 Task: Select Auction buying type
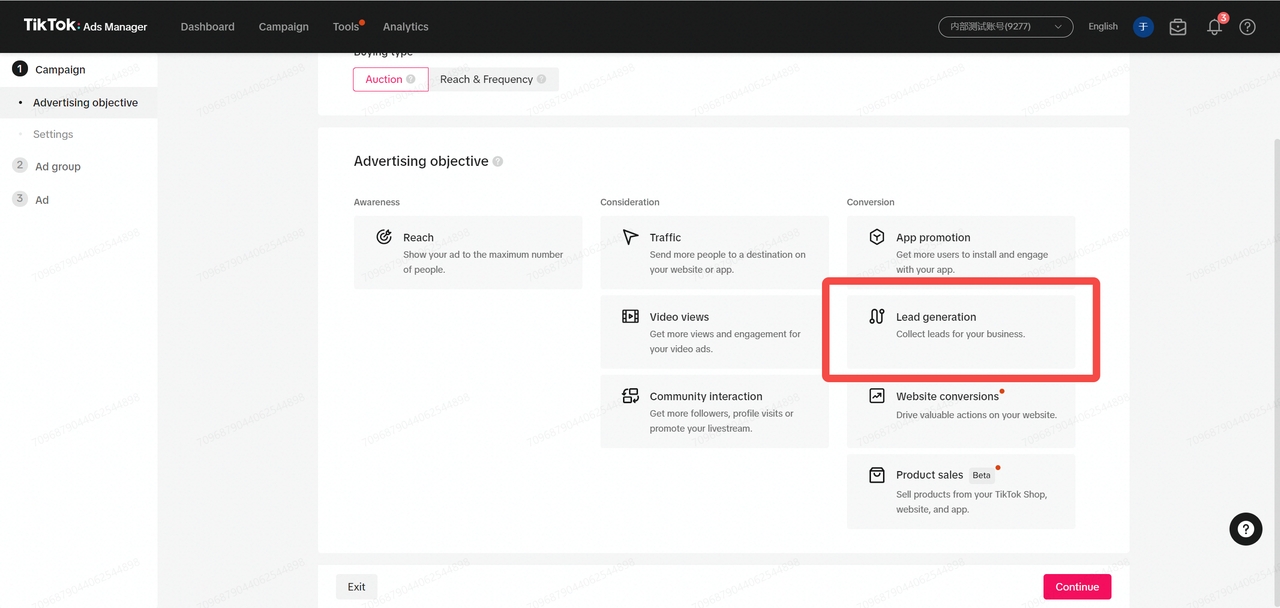click(390, 79)
